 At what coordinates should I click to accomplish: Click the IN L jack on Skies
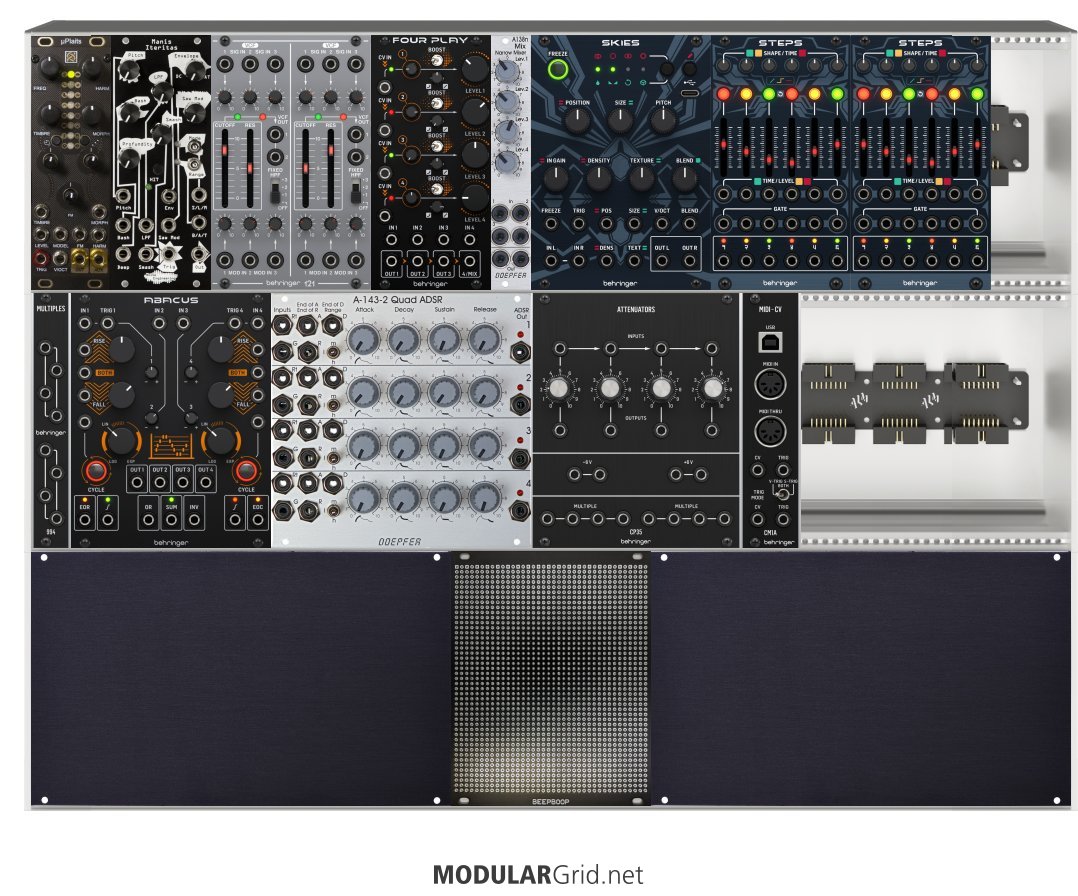point(551,261)
